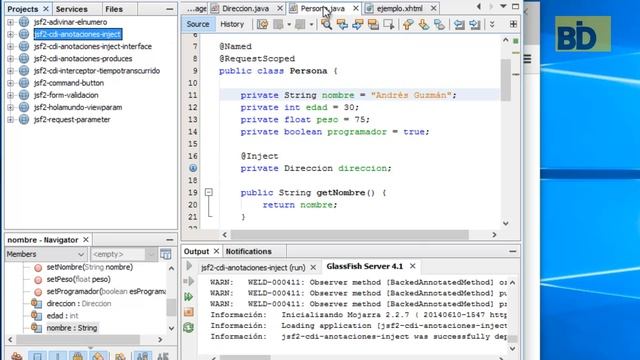Show more editor toolbar items chevron
Image resolution: width=640 pixels, height=360 pixels.
click(x=492, y=24)
